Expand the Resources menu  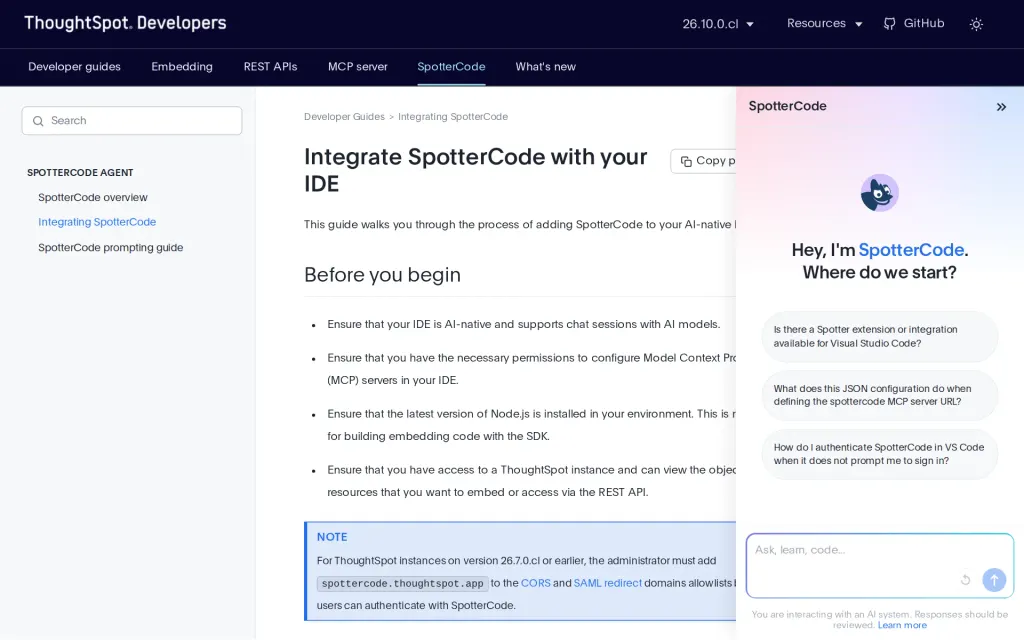824,24
